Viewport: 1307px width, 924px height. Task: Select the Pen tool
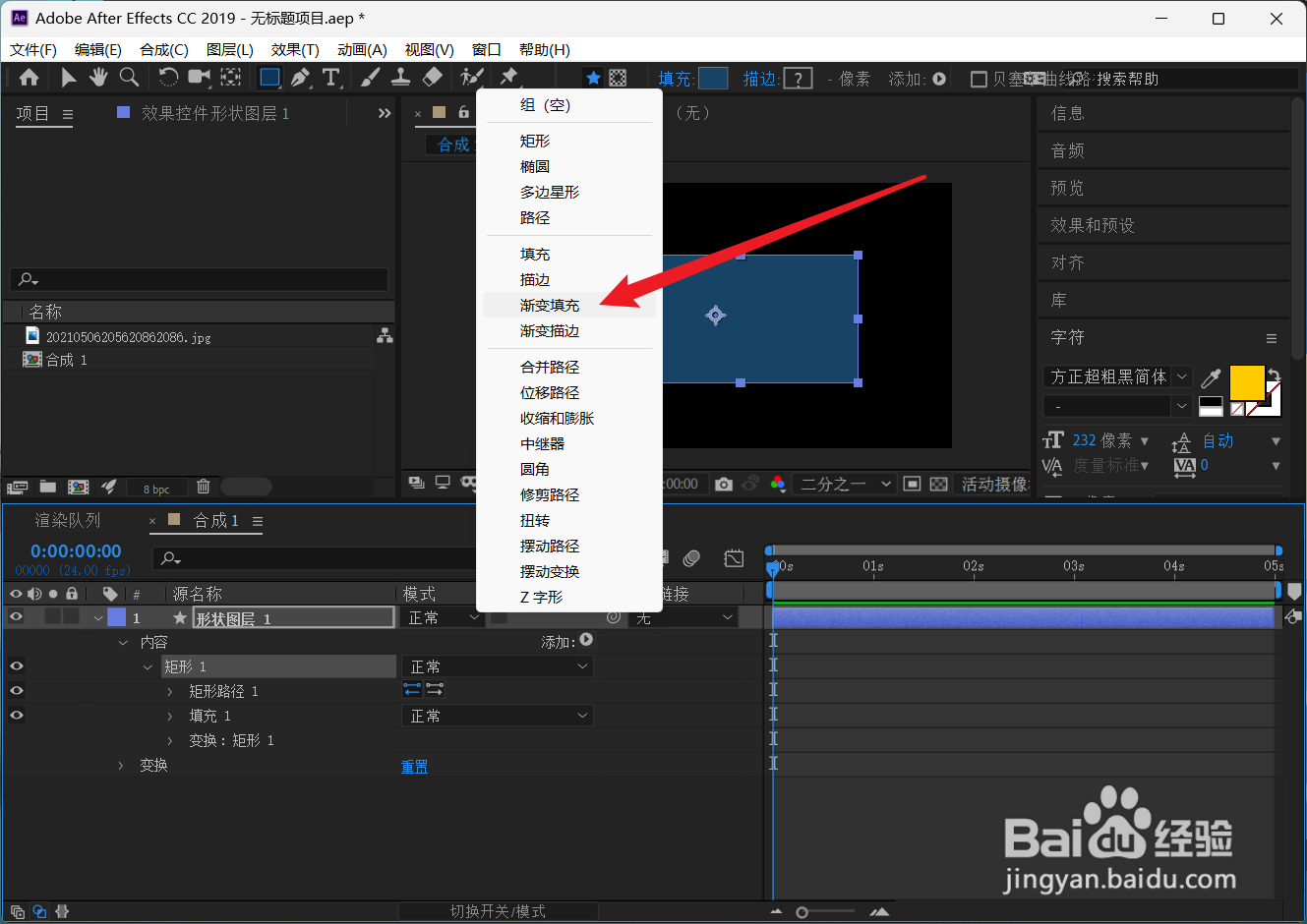click(x=300, y=77)
